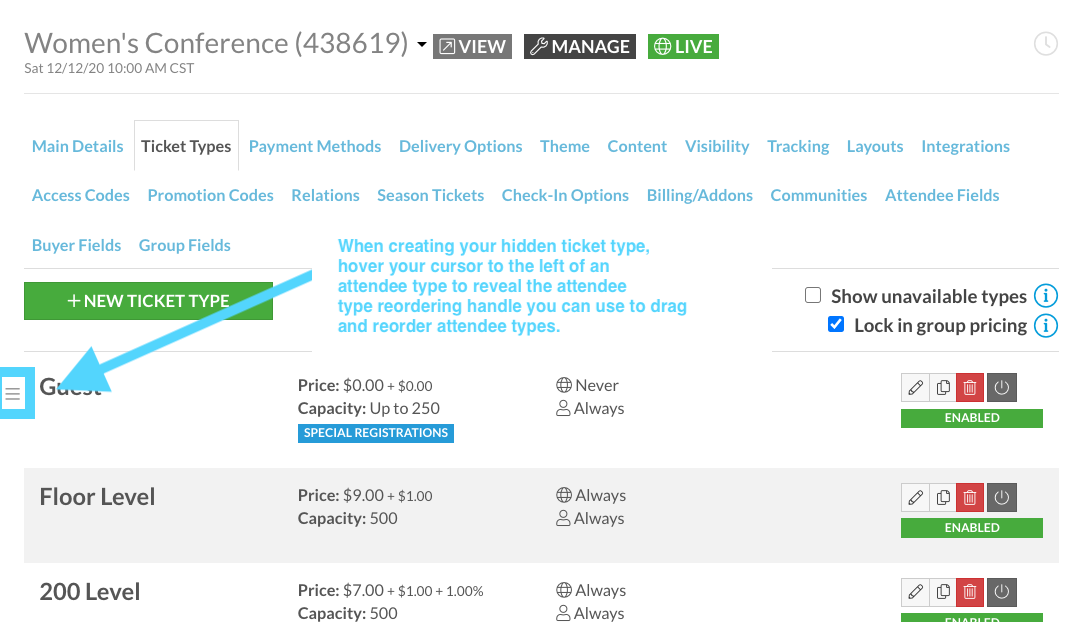Uncheck Lock in group pricing

tap(836, 324)
